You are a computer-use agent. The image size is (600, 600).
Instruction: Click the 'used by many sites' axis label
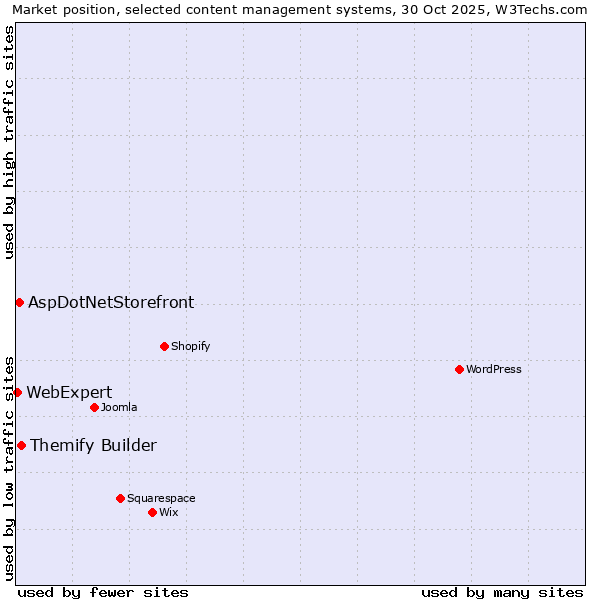click(x=502, y=592)
